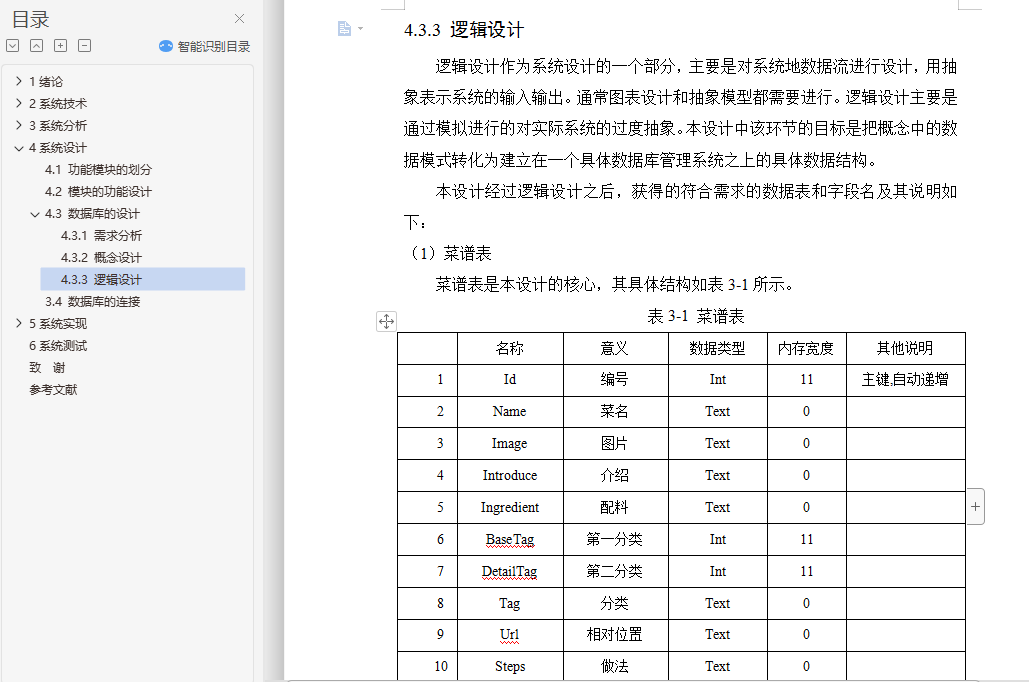Screen dimensions: 1029x682
Task: Click the Name cell in row 2
Action: [x=510, y=412]
